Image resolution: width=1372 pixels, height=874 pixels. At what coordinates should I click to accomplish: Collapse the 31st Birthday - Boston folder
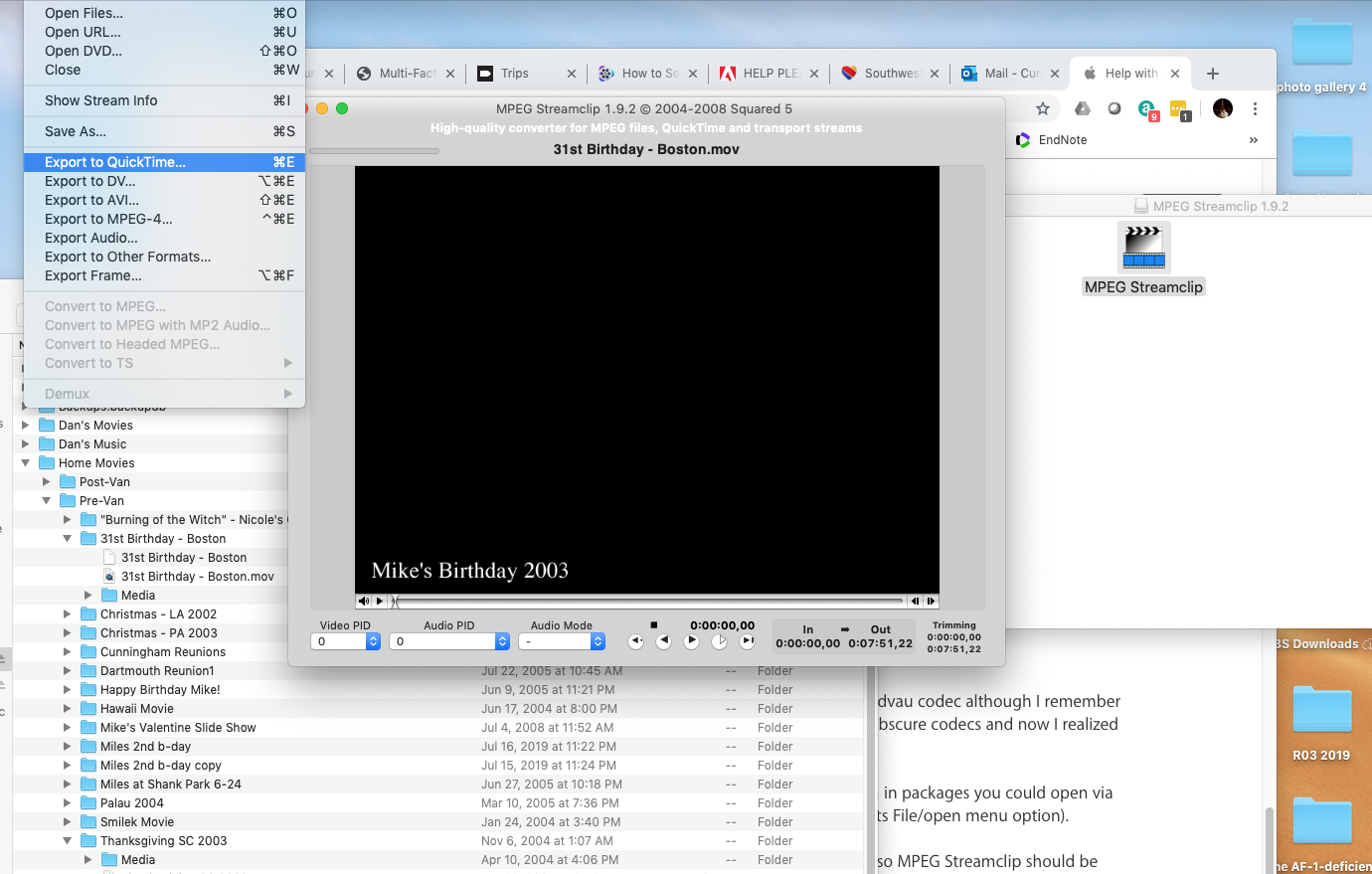(68, 539)
